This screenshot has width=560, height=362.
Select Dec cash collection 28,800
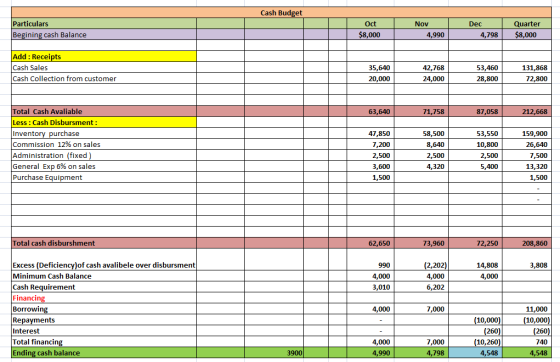(475, 79)
